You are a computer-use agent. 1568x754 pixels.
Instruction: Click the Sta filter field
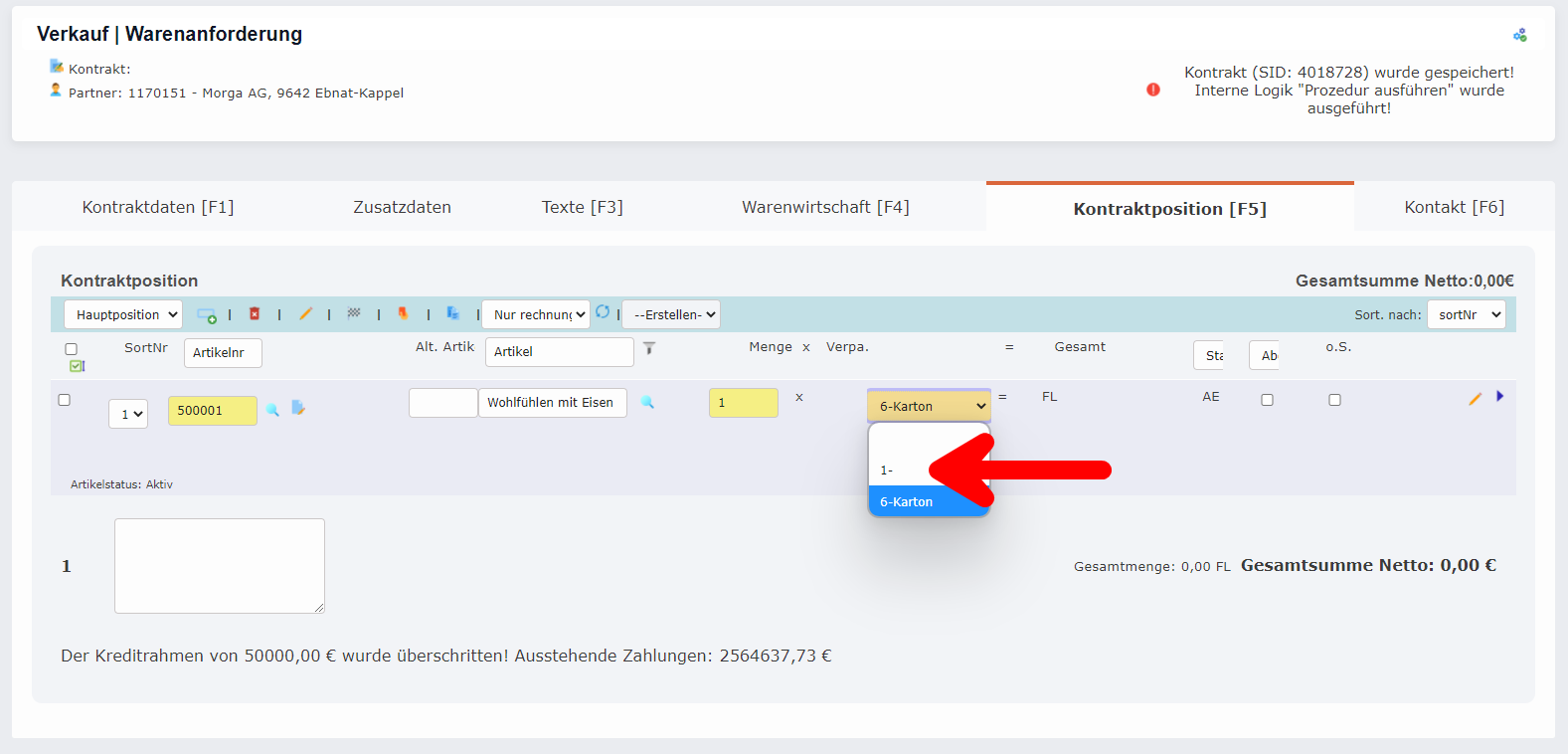[1208, 355]
